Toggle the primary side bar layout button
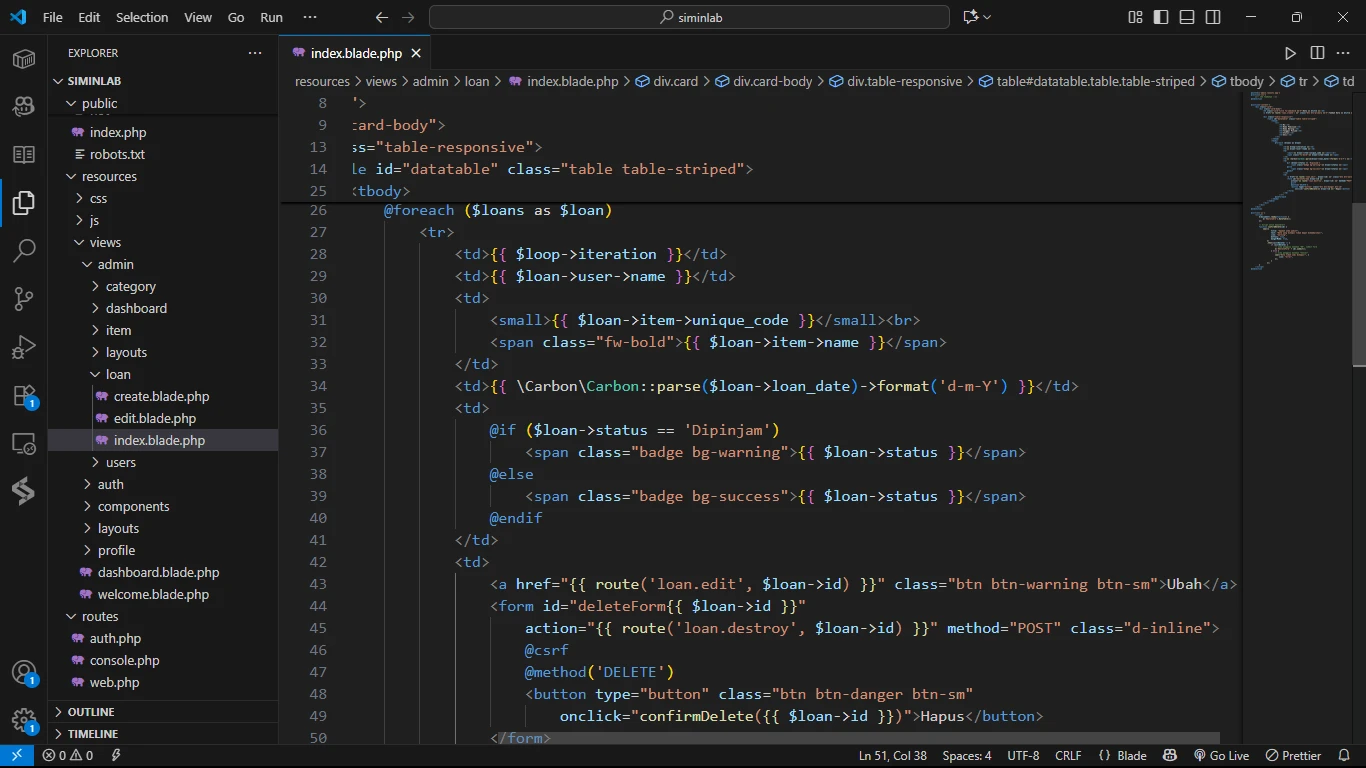This screenshot has height=768, width=1366. tap(1161, 17)
